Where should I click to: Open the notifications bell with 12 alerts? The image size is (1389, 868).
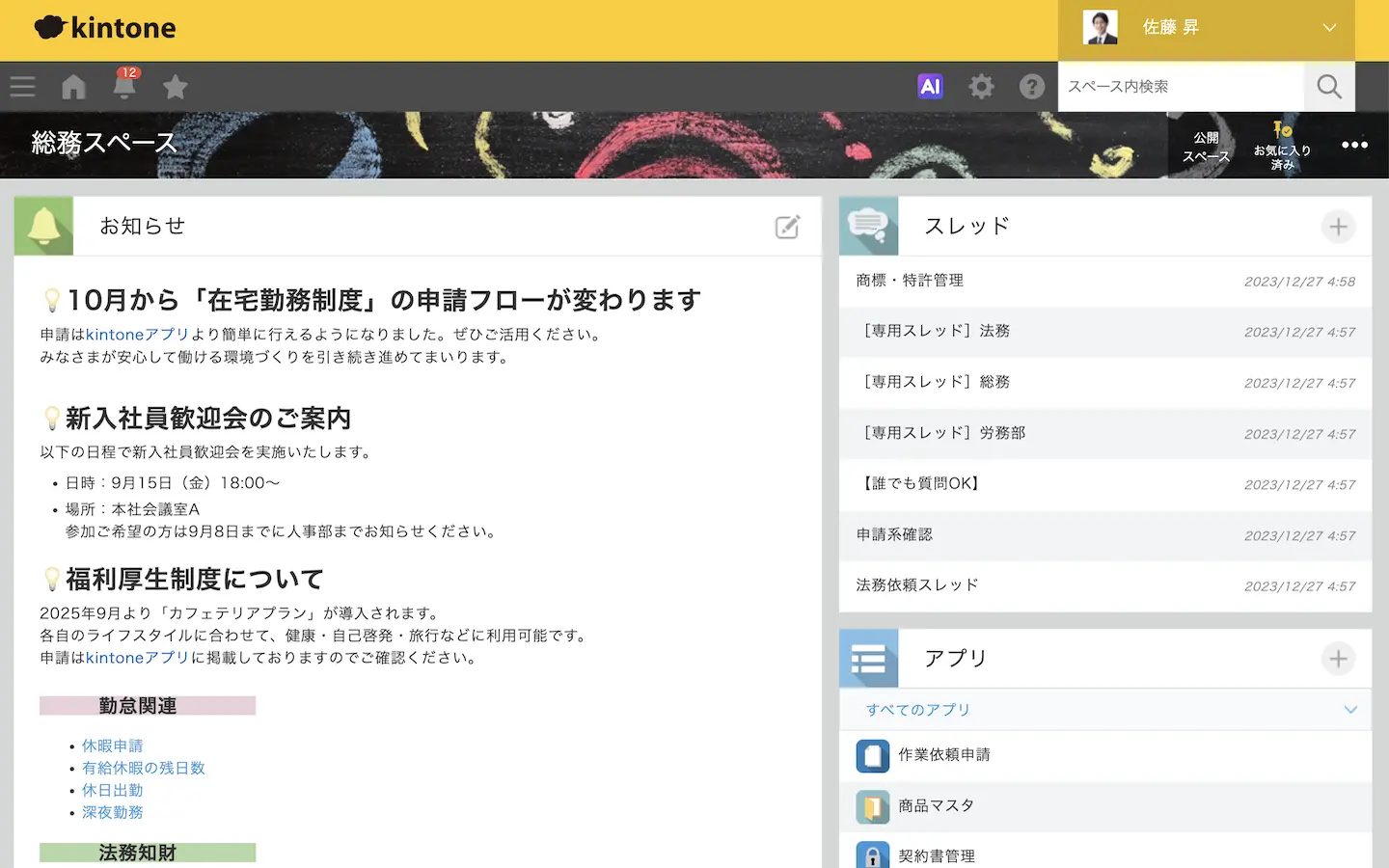click(124, 86)
